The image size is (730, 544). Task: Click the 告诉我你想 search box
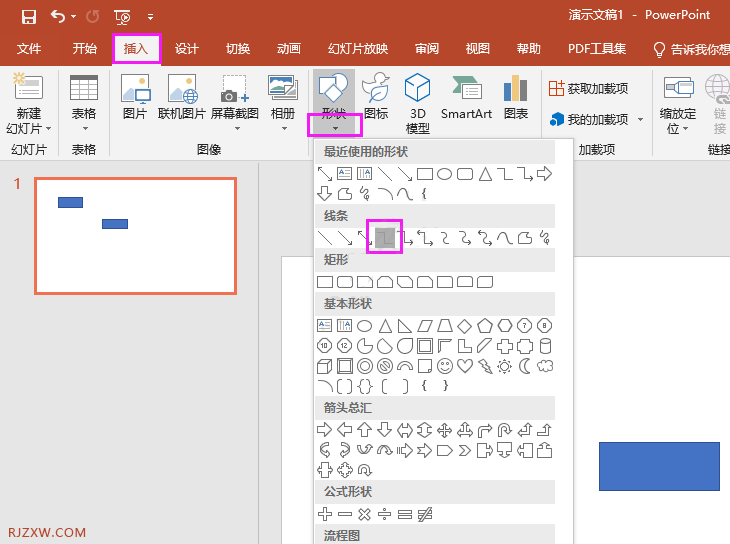point(691,49)
